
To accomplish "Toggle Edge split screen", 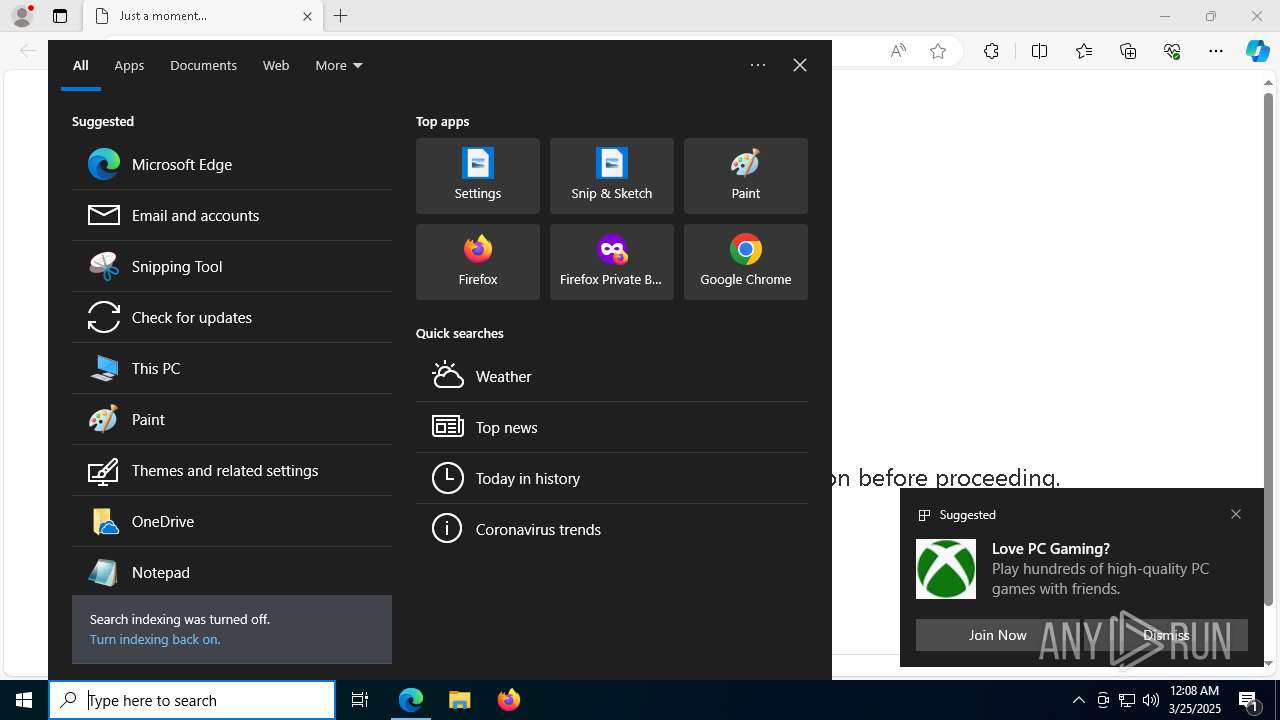I will [1039, 51].
